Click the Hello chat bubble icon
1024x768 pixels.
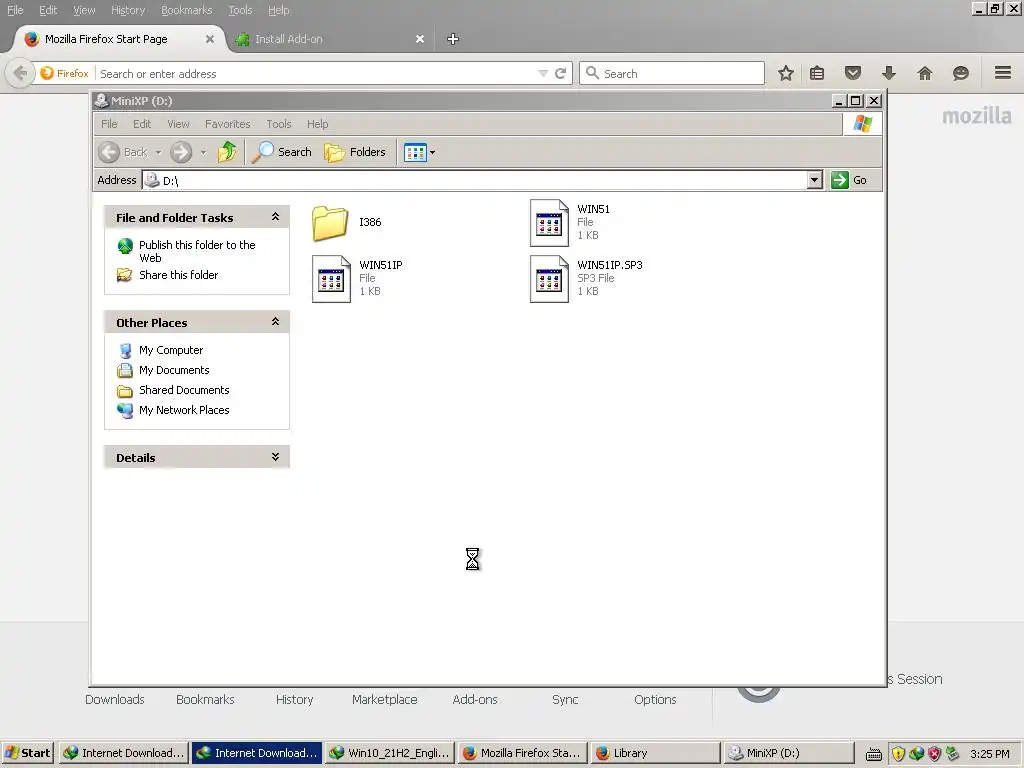coord(961,73)
